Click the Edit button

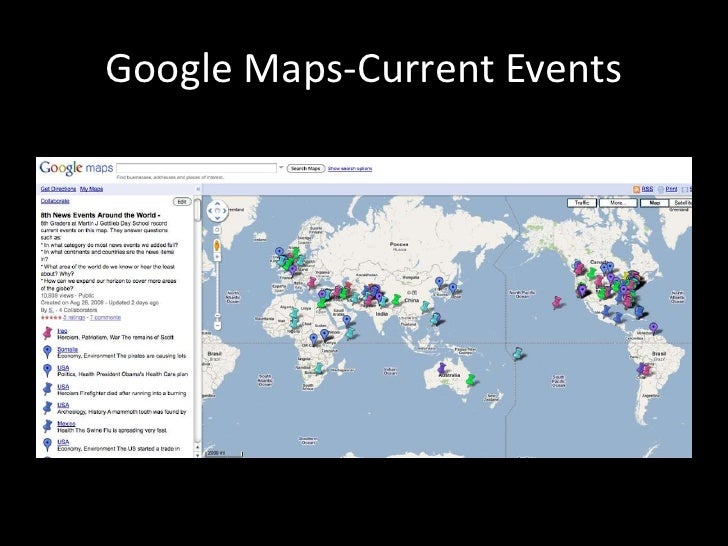click(182, 202)
